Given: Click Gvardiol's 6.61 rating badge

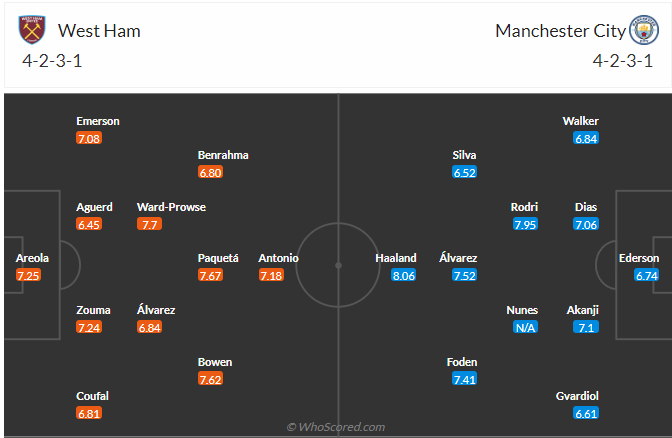Looking at the screenshot, I should [586, 413].
